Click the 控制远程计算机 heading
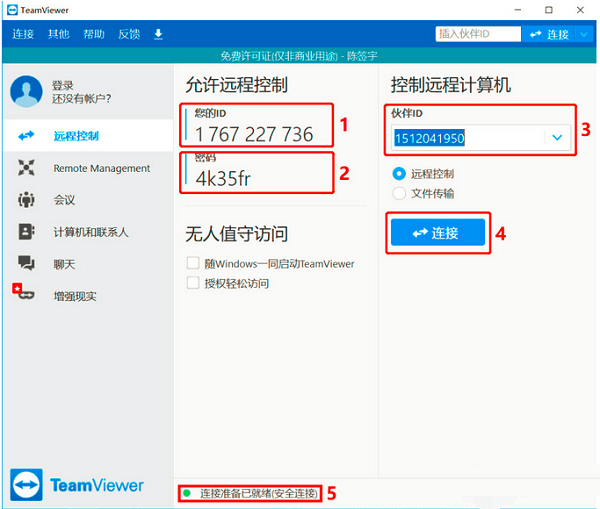The height and width of the screenshot is (509, 600). tap(450, 85)
